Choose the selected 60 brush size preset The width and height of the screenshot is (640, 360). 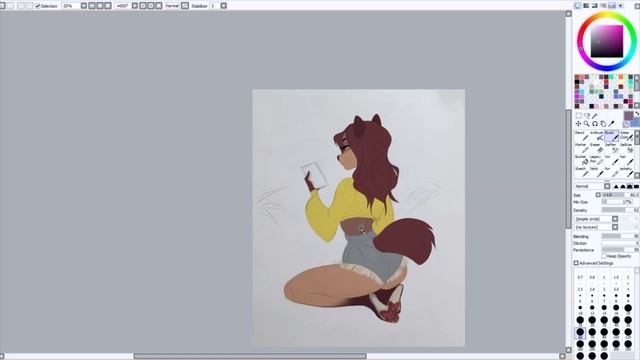click(580, 333)
